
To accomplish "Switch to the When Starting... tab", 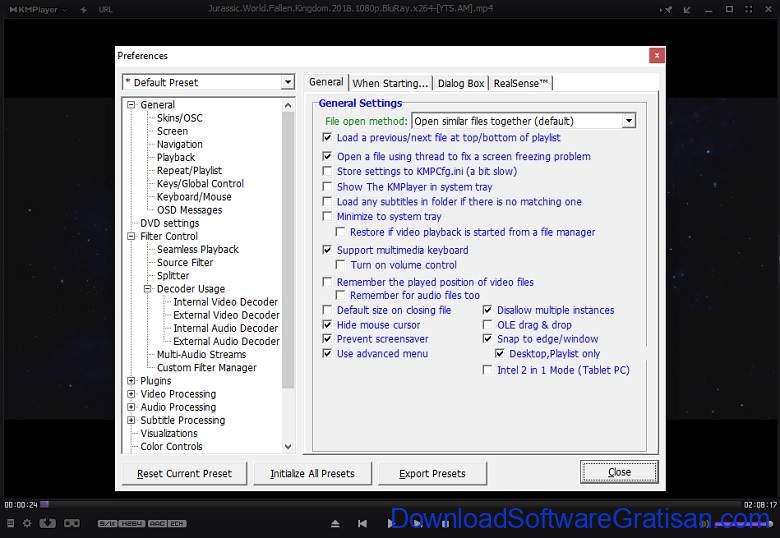I will coord(390,84).
